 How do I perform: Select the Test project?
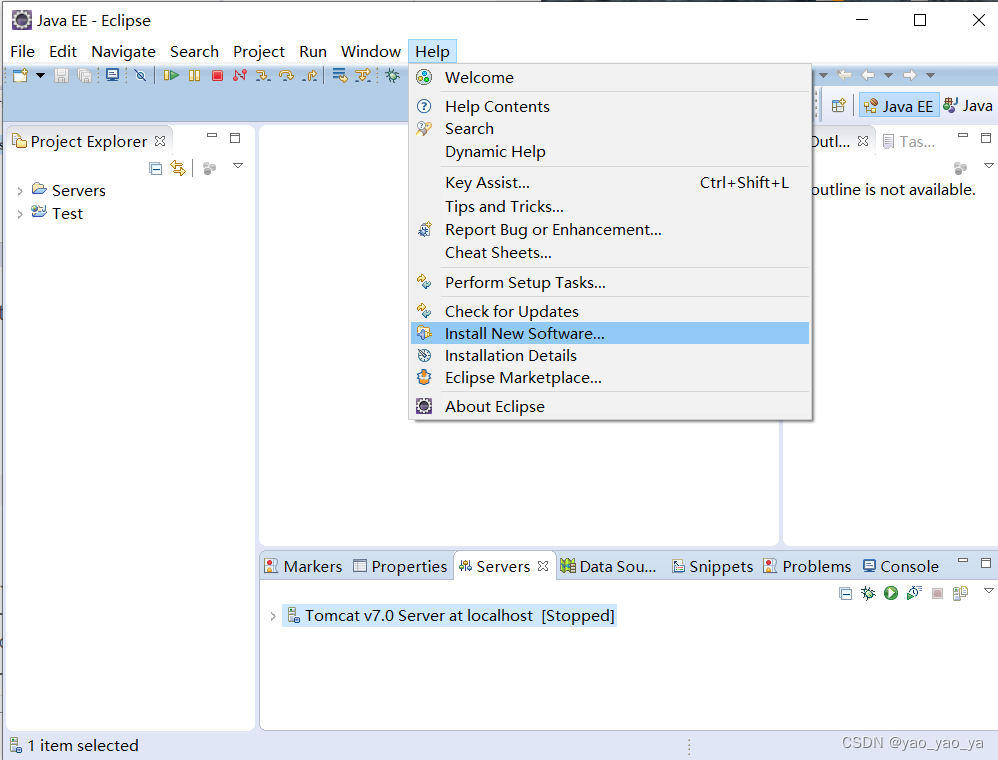click(x=67, y=214)
